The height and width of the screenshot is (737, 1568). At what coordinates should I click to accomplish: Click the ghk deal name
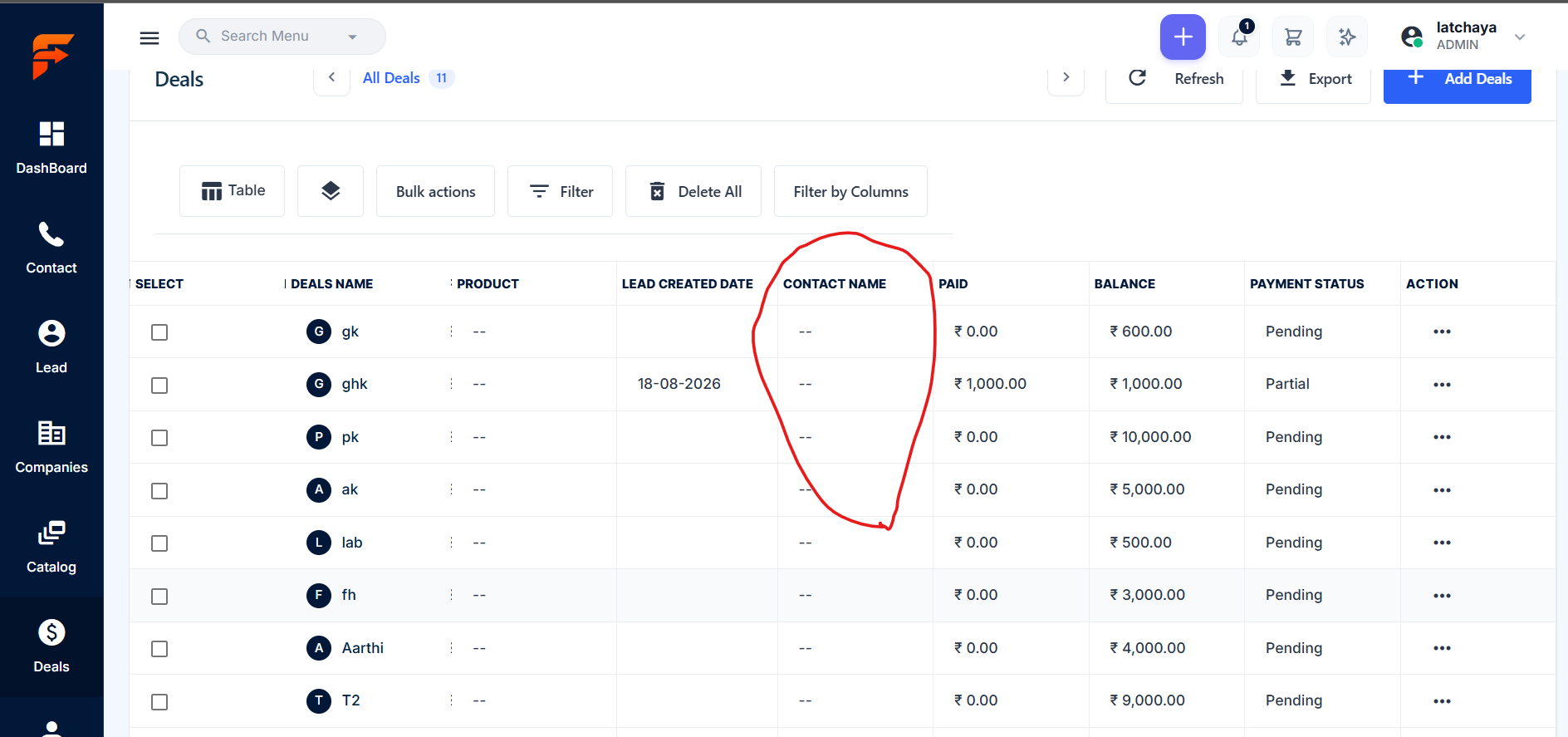tap(355, 384)
